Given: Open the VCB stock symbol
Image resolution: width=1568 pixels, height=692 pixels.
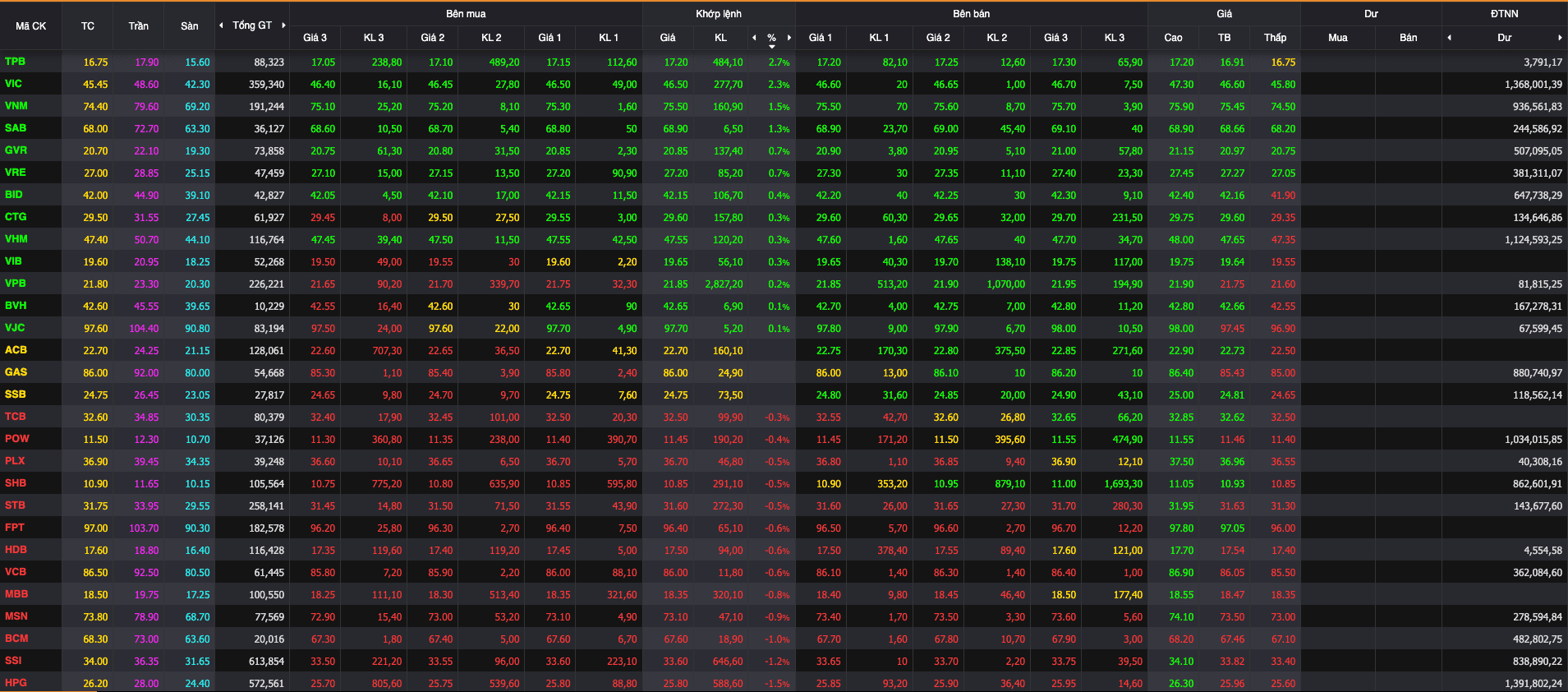Looking at the screenshot, I should (x=15, y=572).
